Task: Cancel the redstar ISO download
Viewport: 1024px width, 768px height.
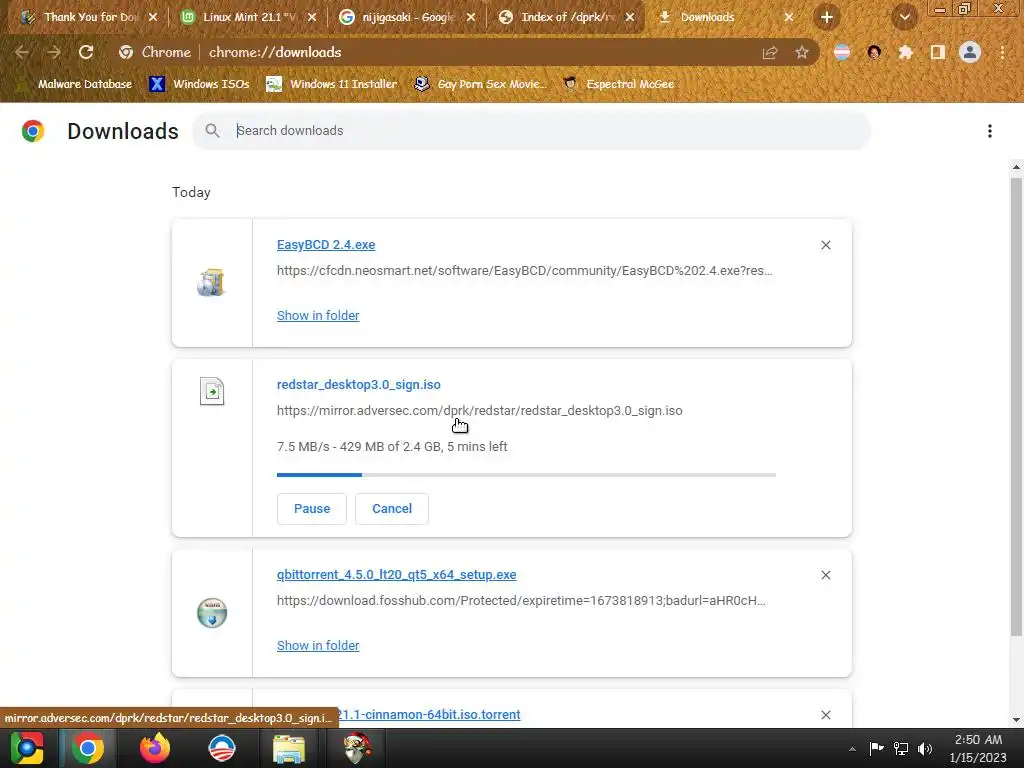Action: pos(392,509)
